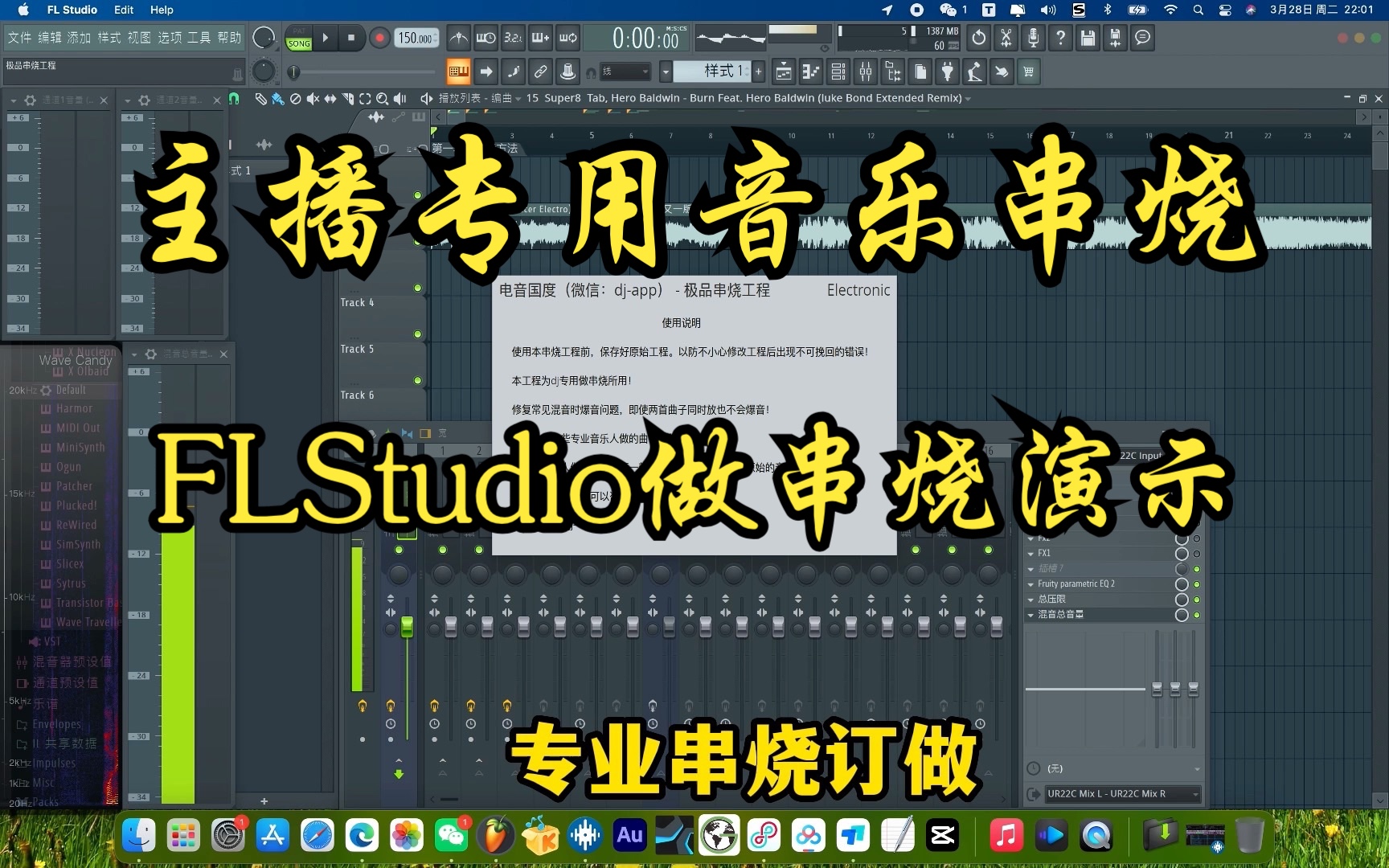Click the render as audio file icon
Image resolution: width=1389 pixels, height=868 pixels.
pos(1116,38)
